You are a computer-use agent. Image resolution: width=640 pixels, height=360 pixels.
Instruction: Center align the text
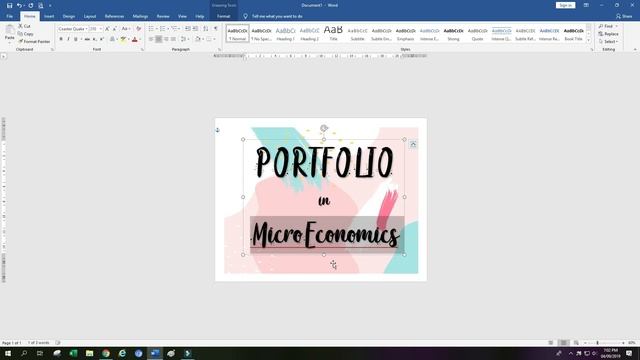tap(158, 39)
